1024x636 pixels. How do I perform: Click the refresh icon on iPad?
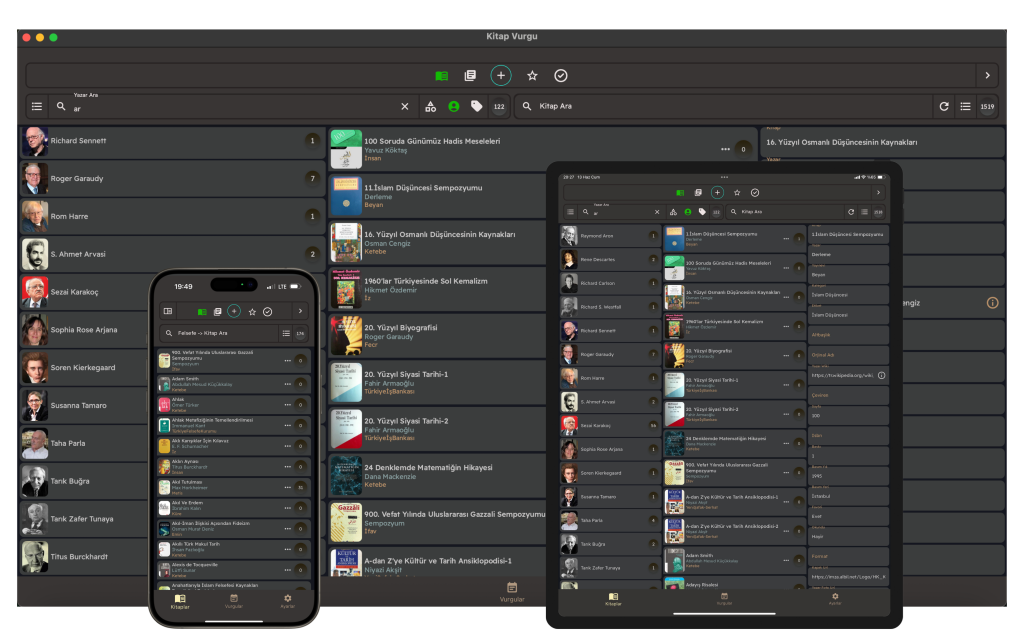pos(851,212)
